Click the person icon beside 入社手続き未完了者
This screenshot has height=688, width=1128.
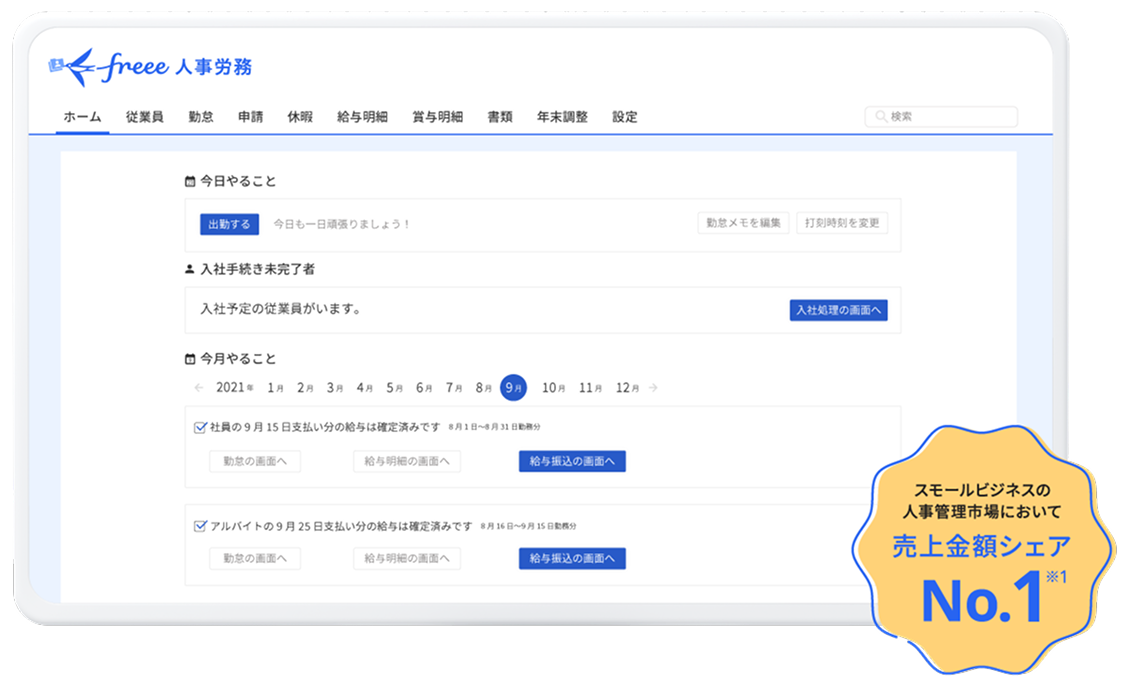pos(190,270)
